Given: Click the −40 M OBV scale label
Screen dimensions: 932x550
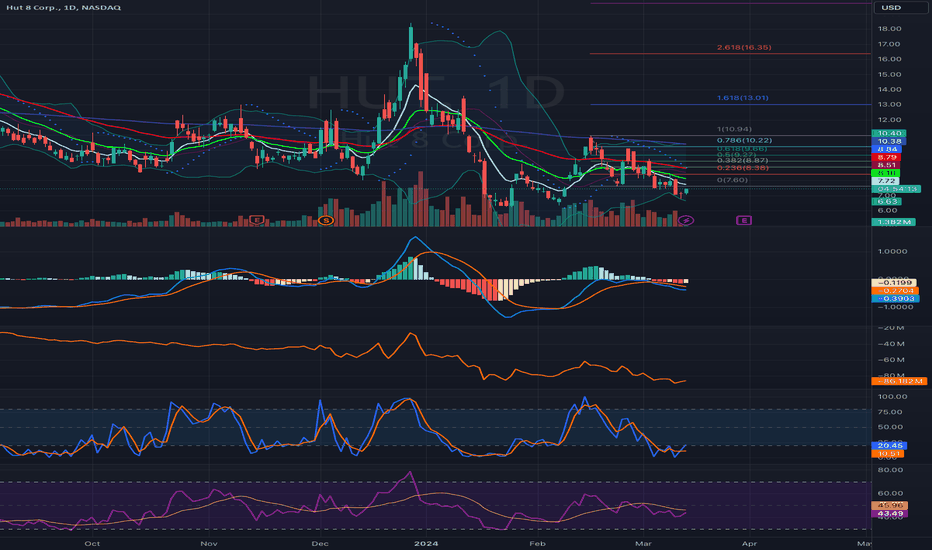Looking at the screenshot, I should click(x=891, y=344).
